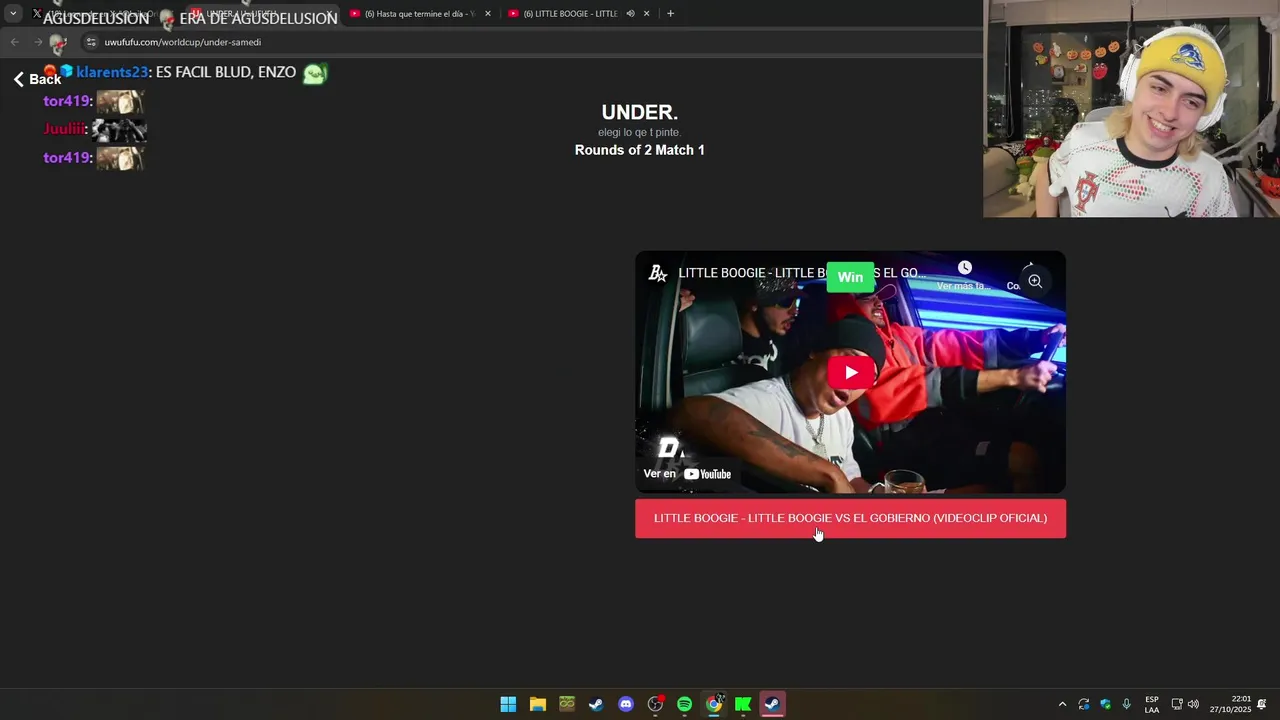Click the UNDER. heading
This screenshot has height=720, width=1280.
(640, 113)
